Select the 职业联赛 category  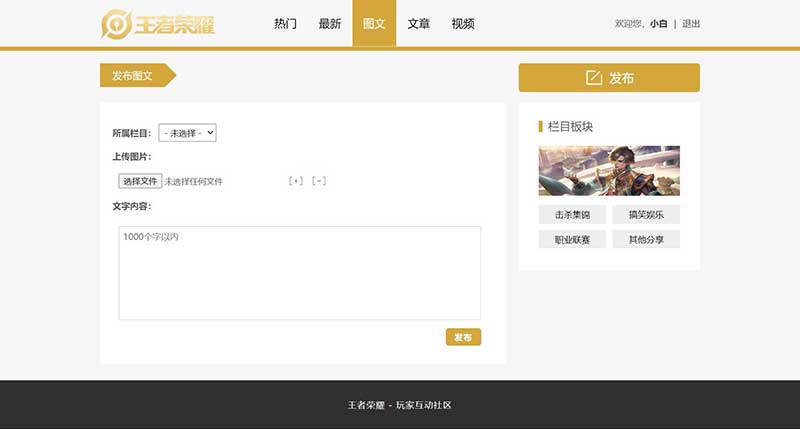(x=572, y=240)
